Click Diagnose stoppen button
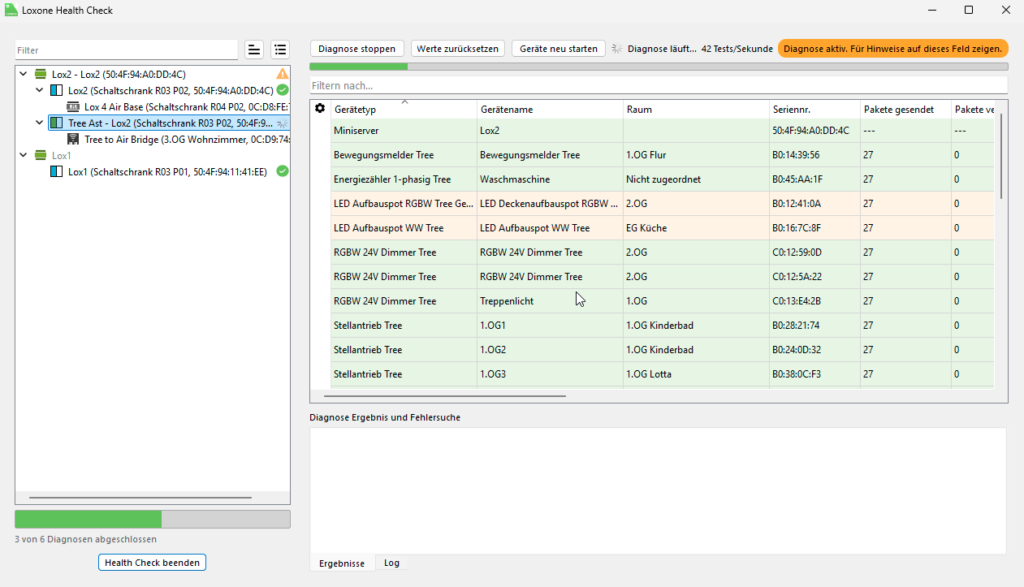Viewport: 1024px width, 587px height. pyautogui.click(x=357, y=48)
